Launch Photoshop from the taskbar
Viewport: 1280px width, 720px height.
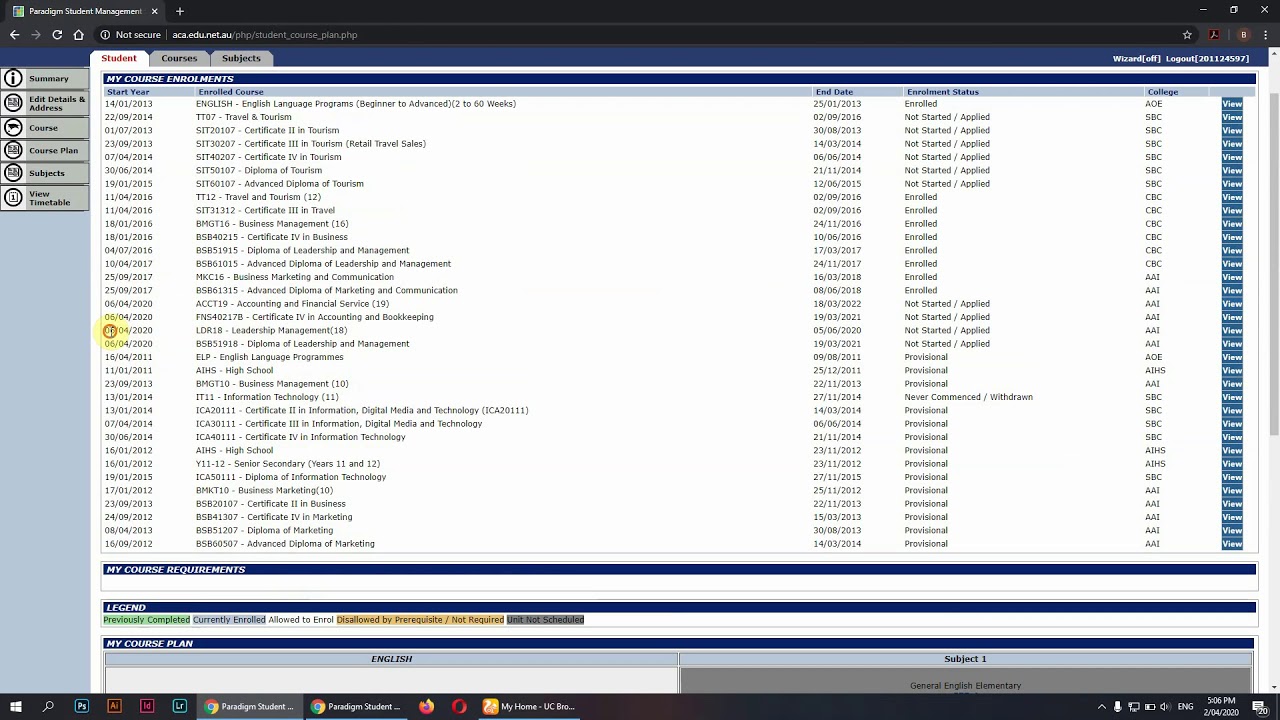pyautogui.click(x=81, y=706)
